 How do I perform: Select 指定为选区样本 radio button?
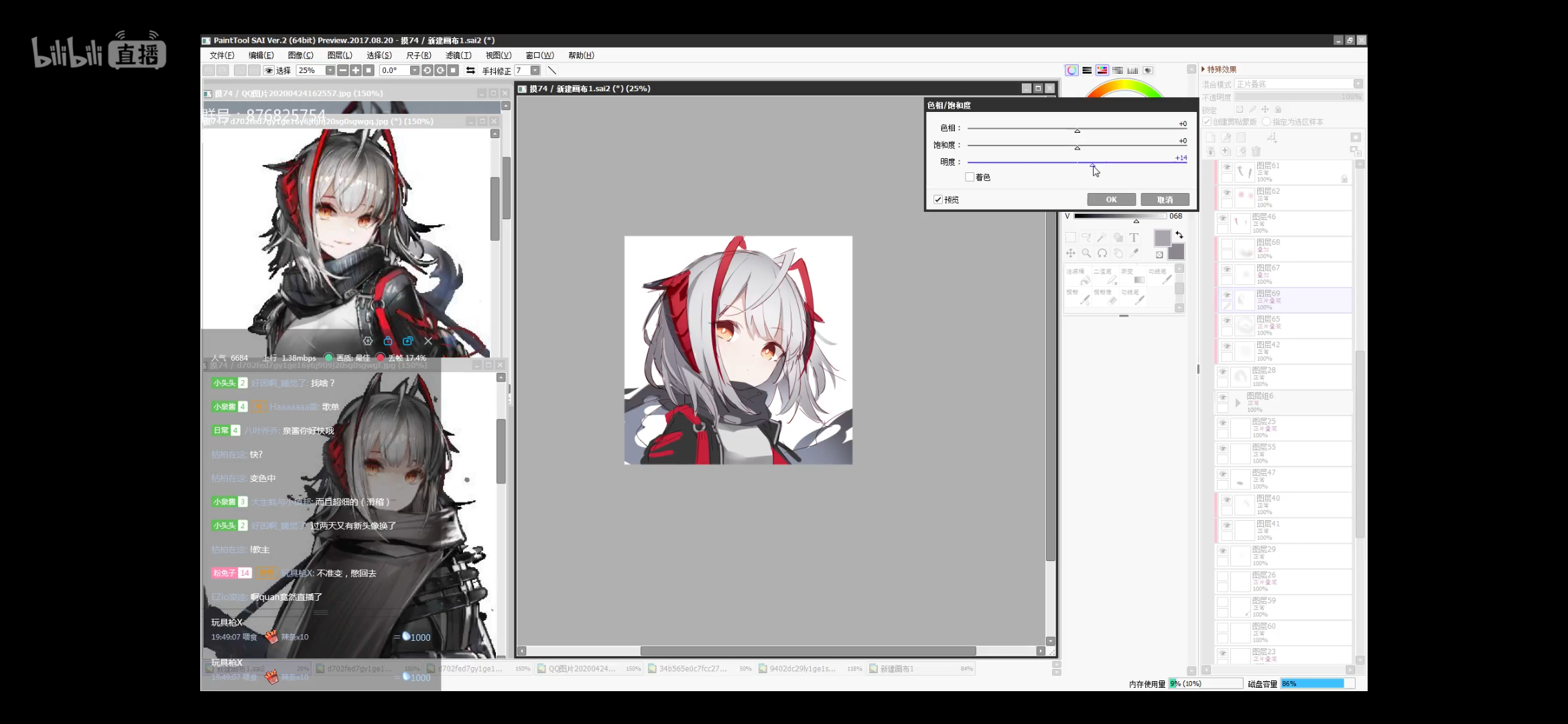coord(1266,122)
